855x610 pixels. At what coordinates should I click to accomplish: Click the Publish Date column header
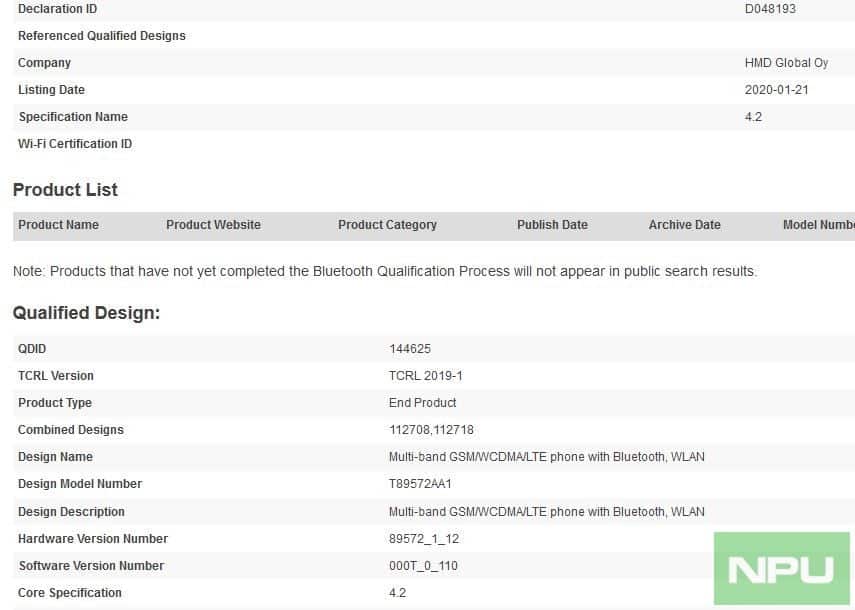pyautogui.click(x=552, y=225)
